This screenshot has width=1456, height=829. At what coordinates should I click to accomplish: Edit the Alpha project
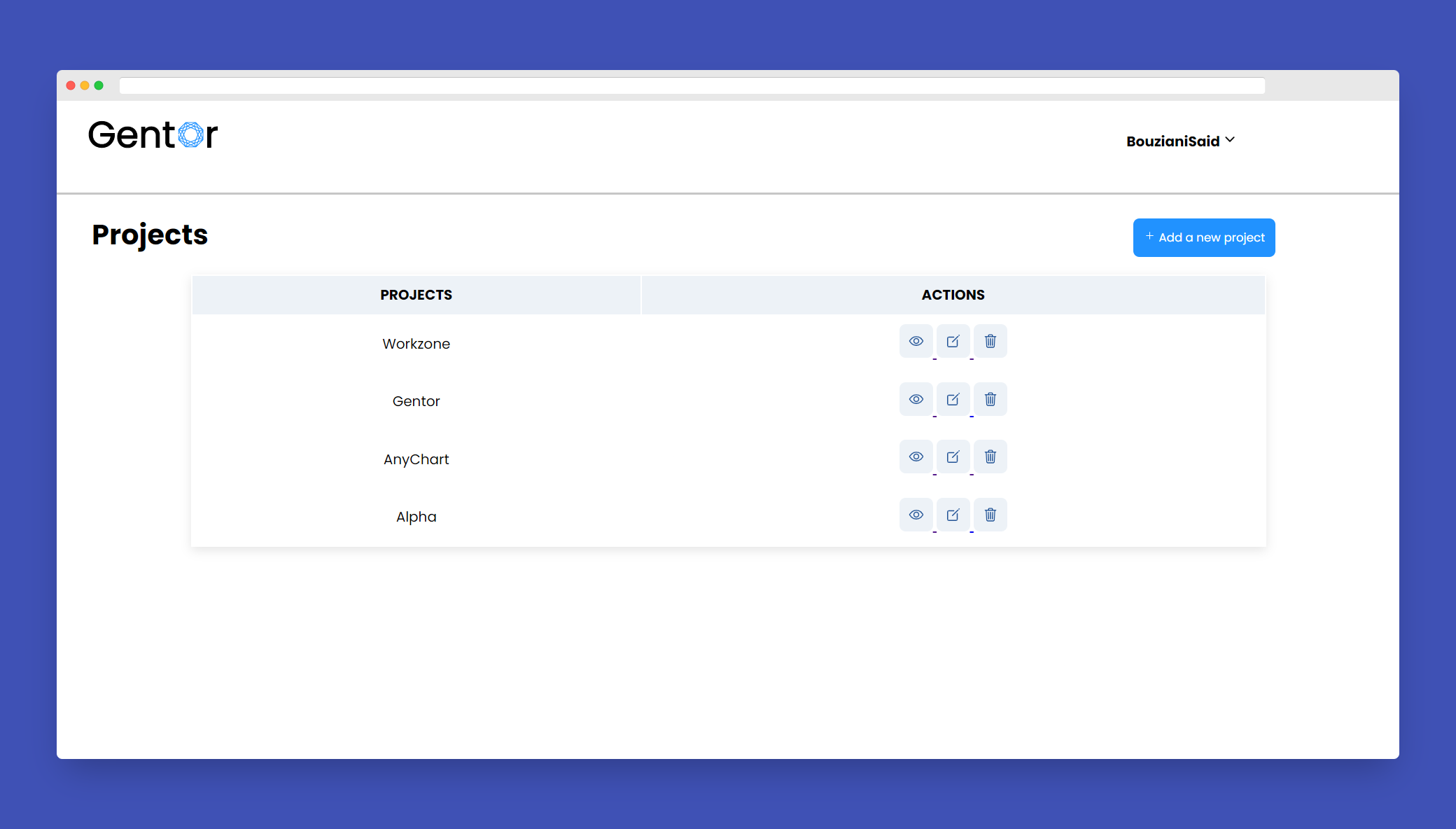(x=953, y=515)
